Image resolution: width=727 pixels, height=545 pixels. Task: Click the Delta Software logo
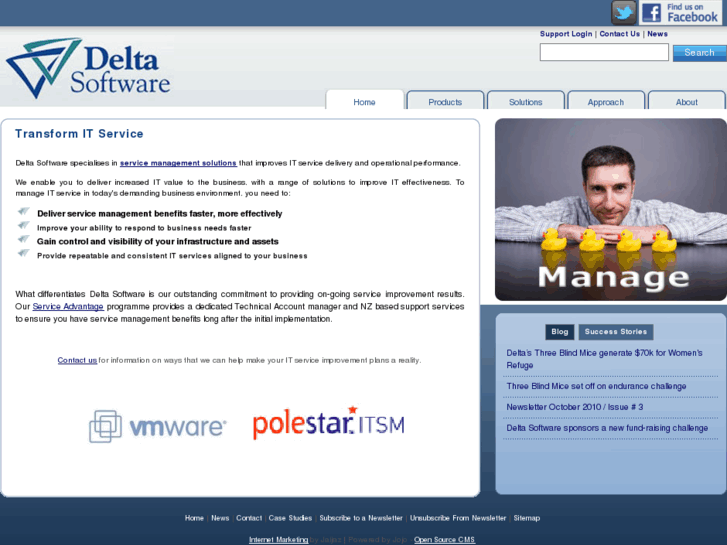pos(88,68)
